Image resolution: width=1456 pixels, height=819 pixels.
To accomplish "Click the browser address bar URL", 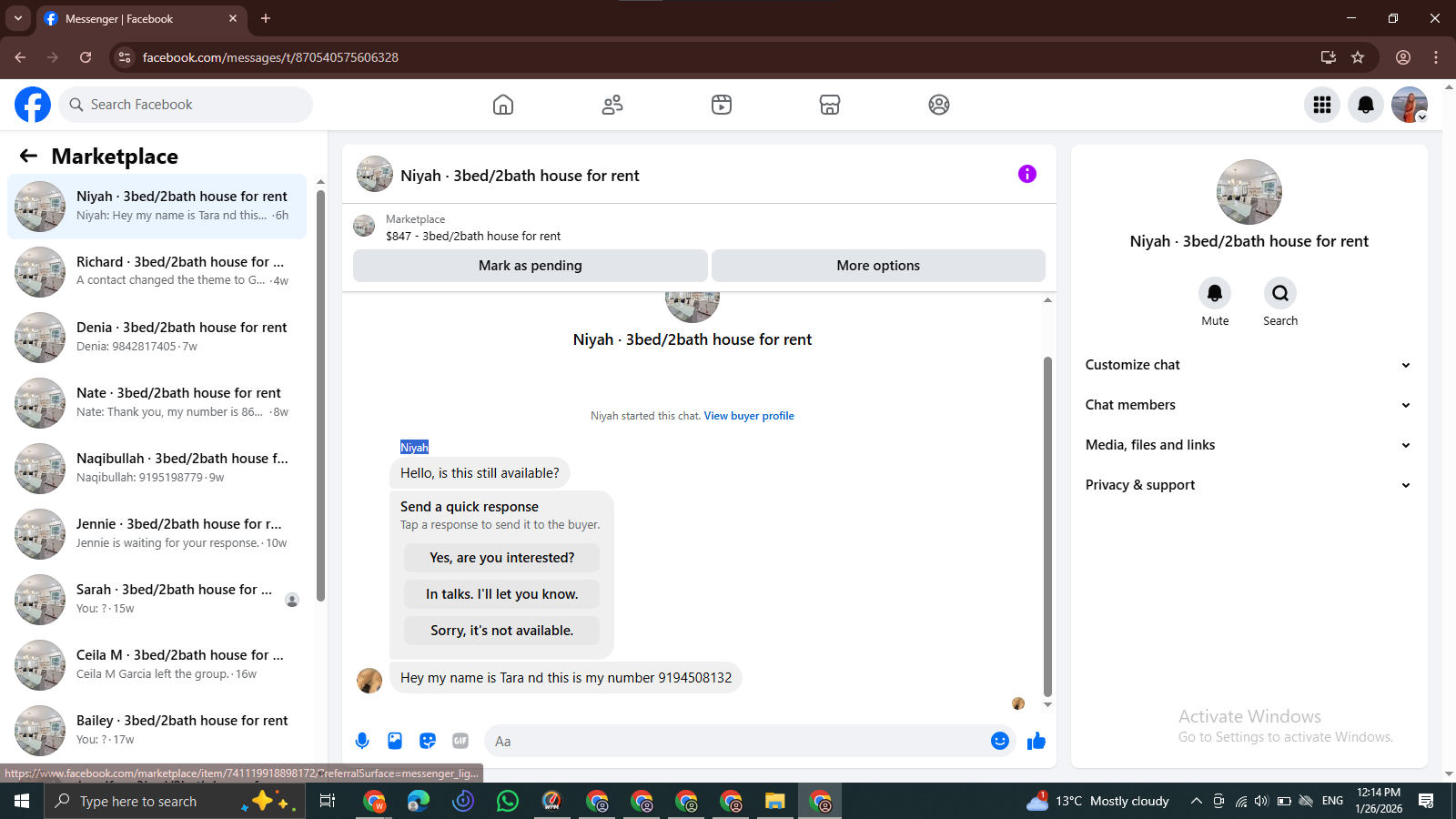I will (x=270, y=57).
